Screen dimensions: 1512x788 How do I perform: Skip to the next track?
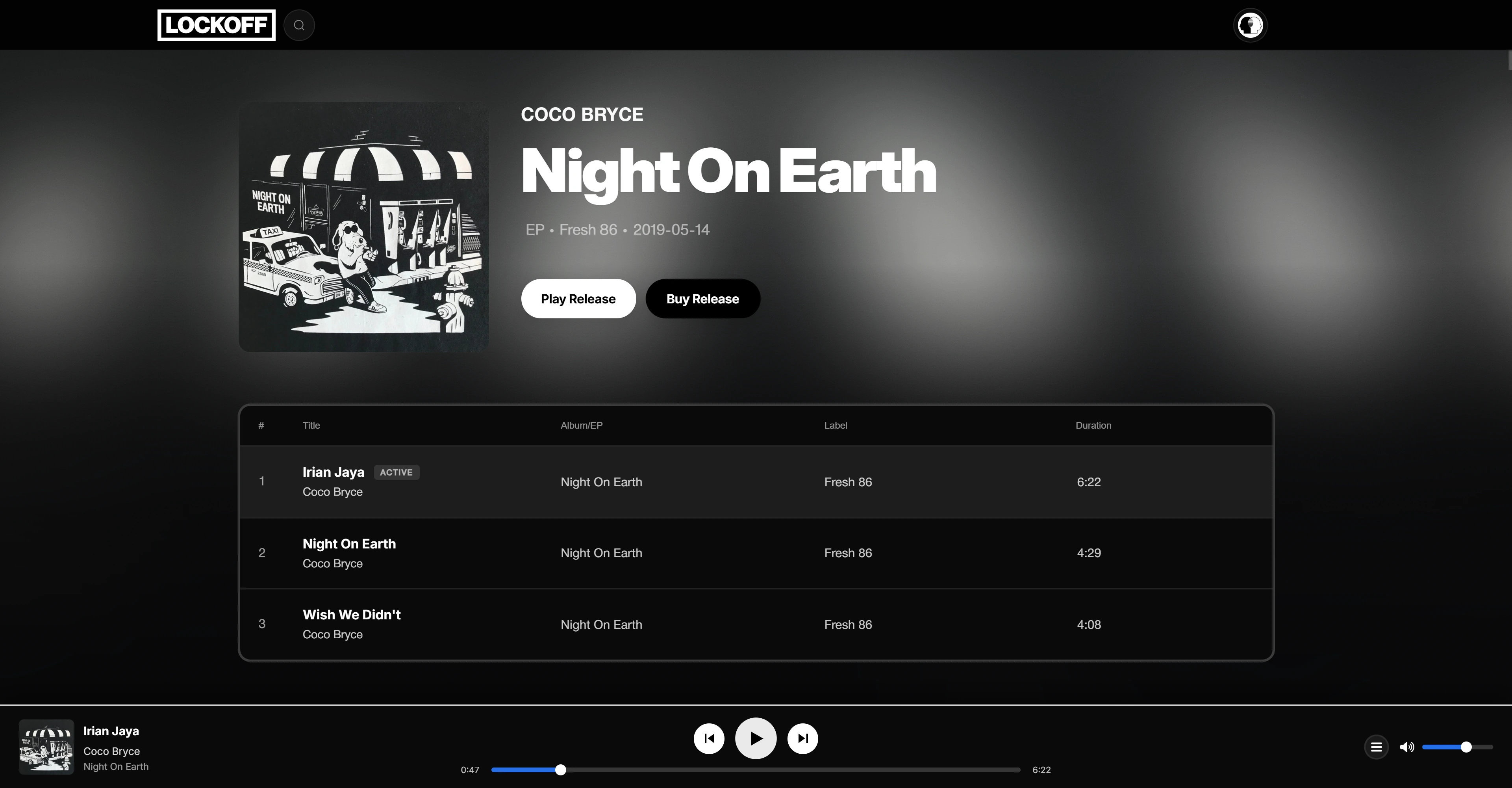tap(803, 738)
